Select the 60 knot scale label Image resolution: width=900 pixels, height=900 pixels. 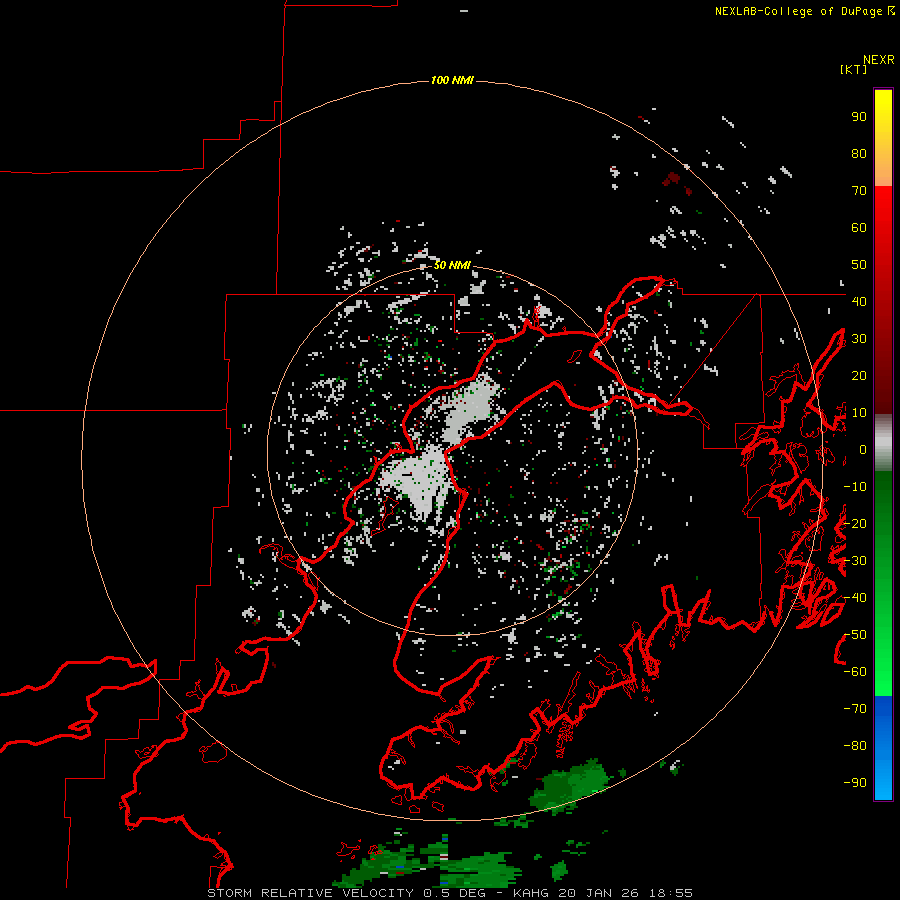859,228
